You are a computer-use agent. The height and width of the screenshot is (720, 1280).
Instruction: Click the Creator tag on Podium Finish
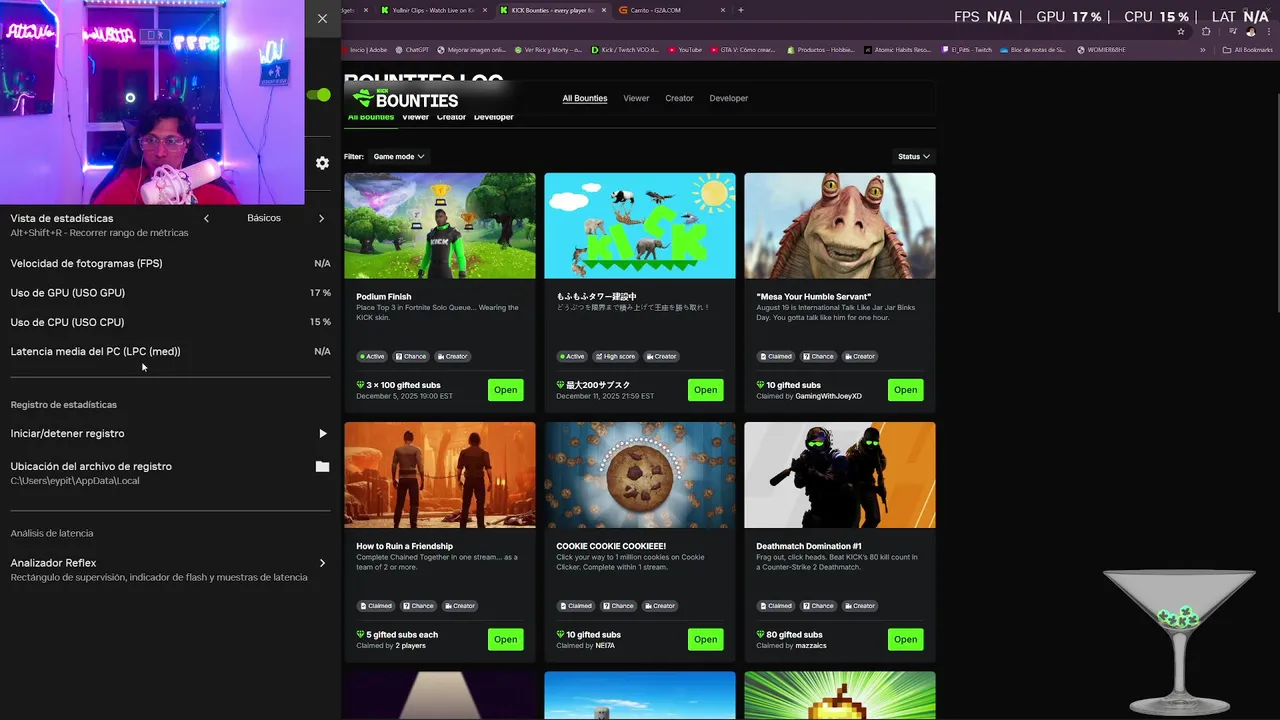click(453, 356)
